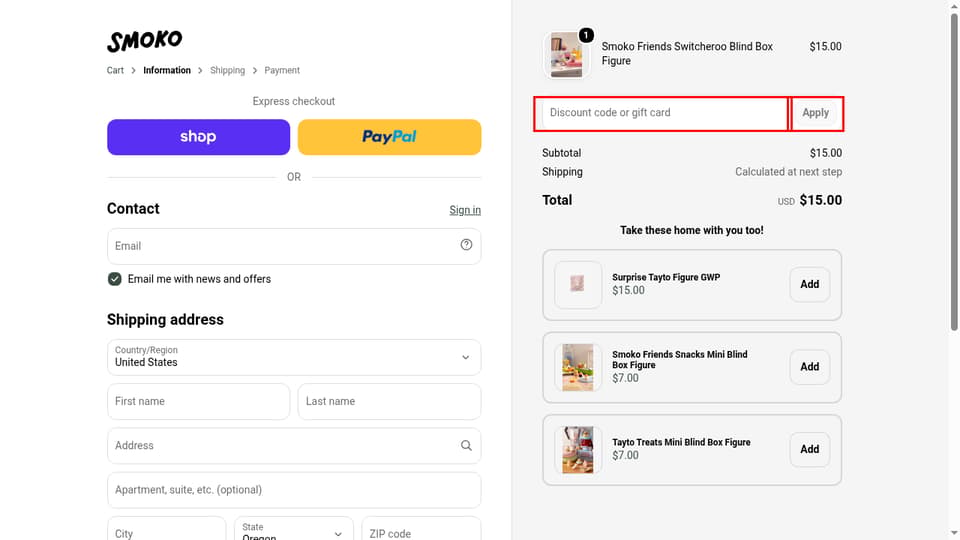Click the Smoko Friends Snacks thumbnail
Image resolution: width=960 pixels, height=540 pixels.
pyautogui.click(x=577, y=367)
